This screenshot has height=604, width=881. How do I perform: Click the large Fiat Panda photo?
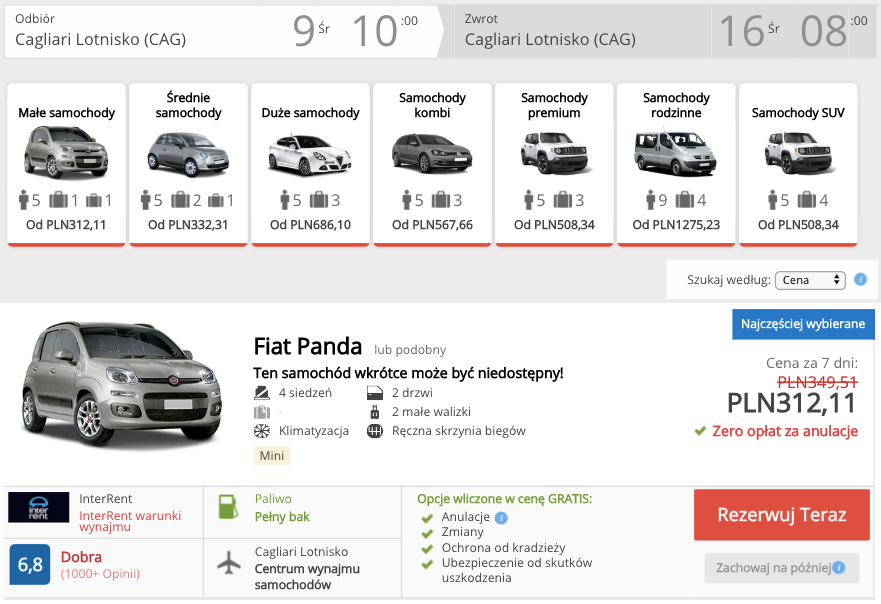pos(122,384)
